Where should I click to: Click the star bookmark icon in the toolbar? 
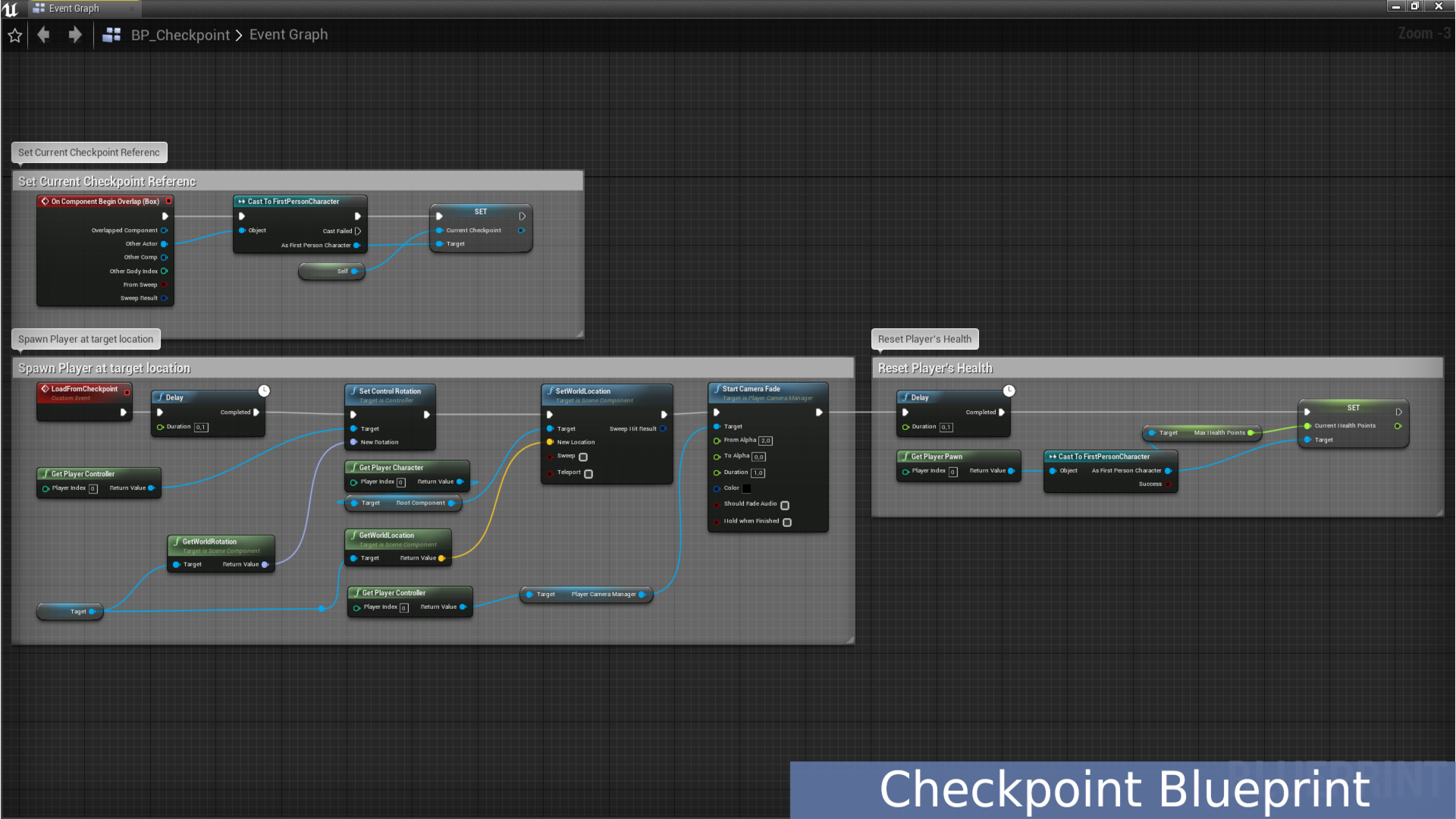(x=14, y=35)
